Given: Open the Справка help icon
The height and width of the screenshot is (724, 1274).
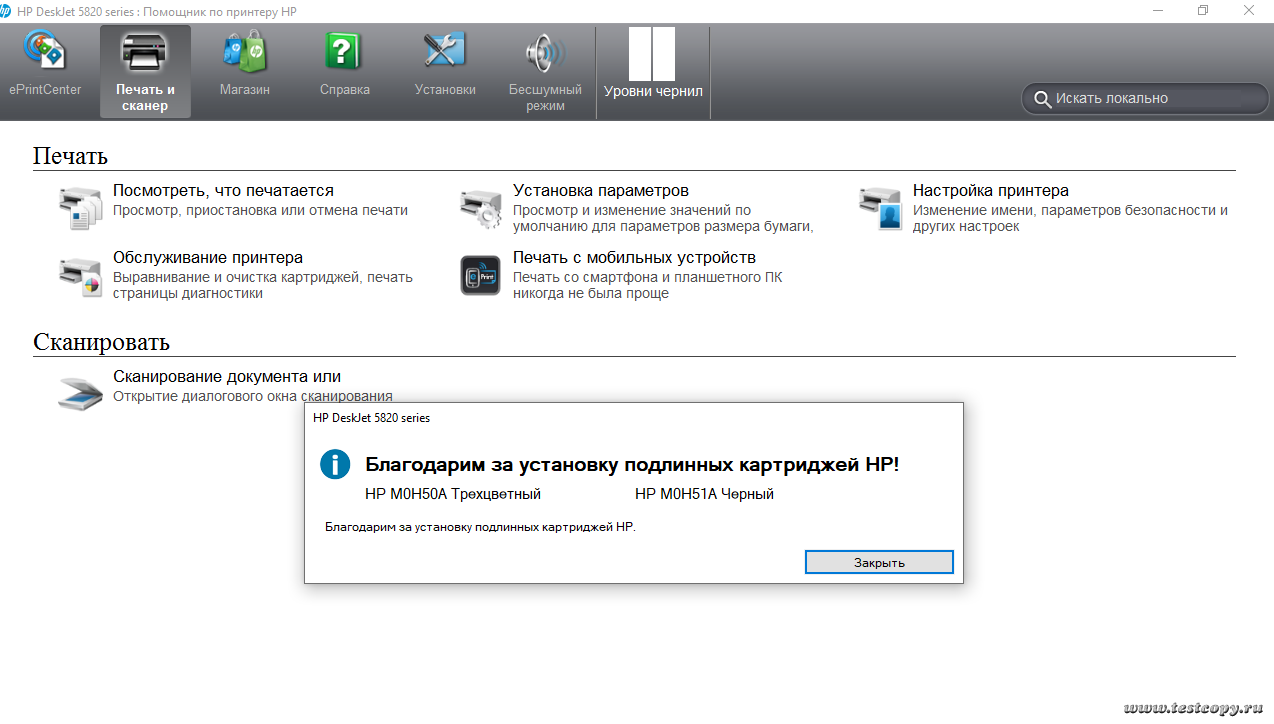Looking at the screenshot, I should pos(344,50).
